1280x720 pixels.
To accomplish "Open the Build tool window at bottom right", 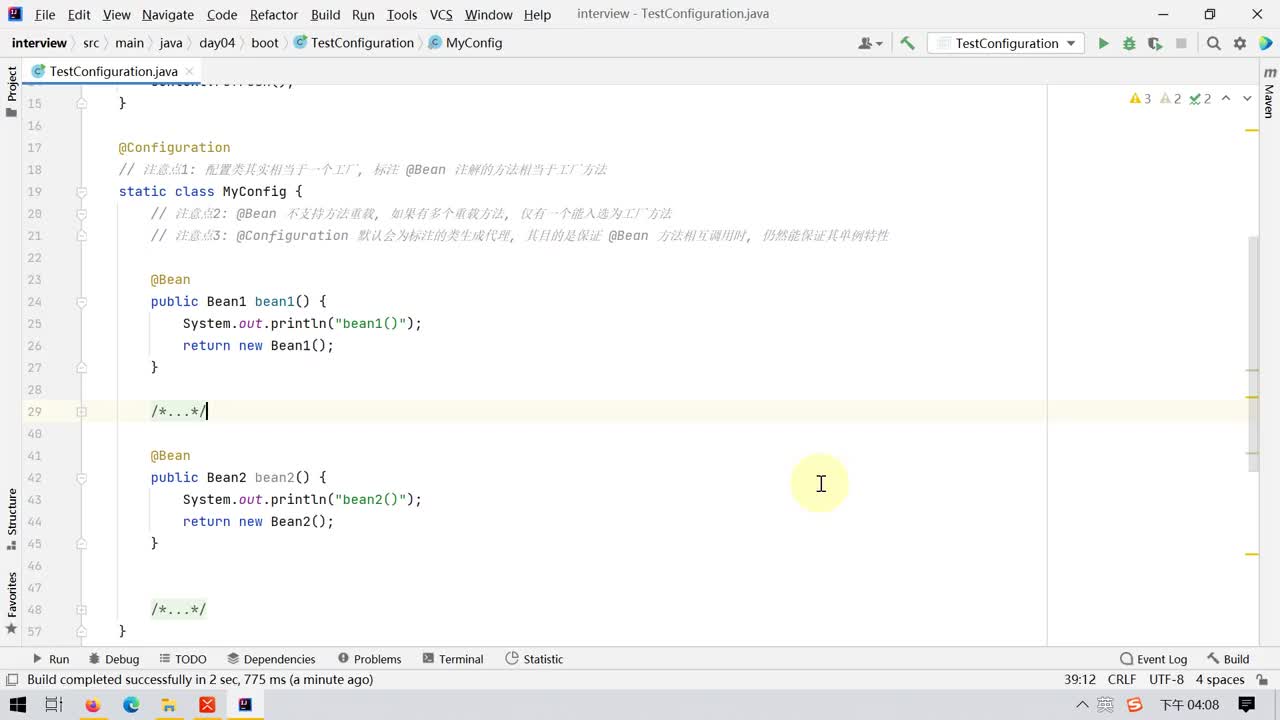I will pyautogui.click(x=1228, y=659).
